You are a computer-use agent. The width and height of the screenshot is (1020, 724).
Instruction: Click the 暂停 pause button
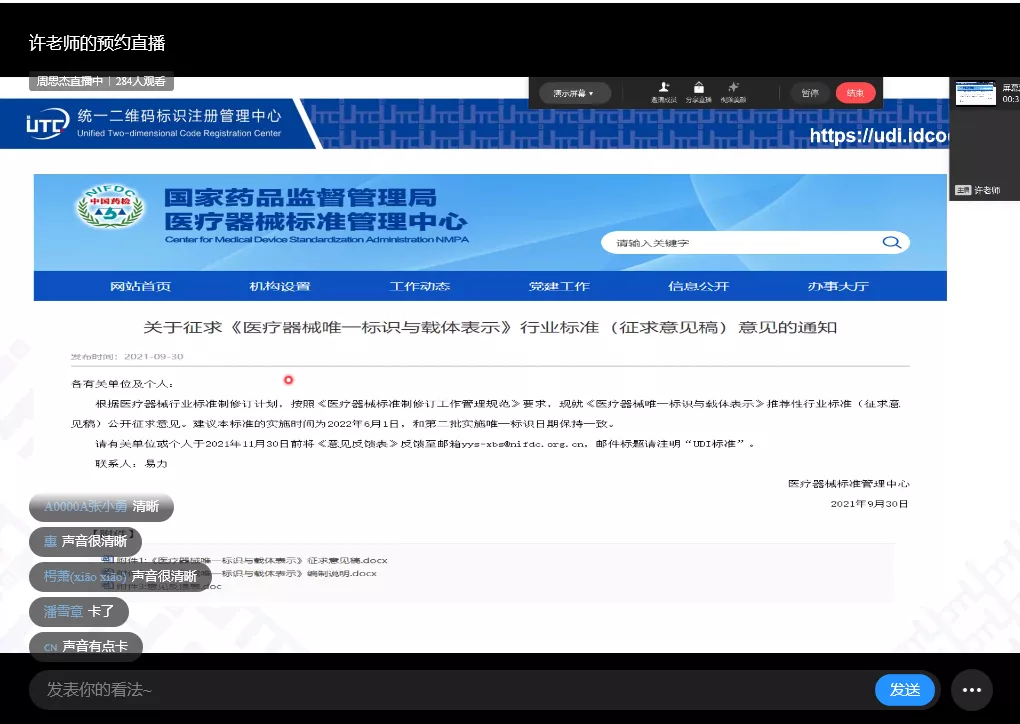(x=810, y=93)
